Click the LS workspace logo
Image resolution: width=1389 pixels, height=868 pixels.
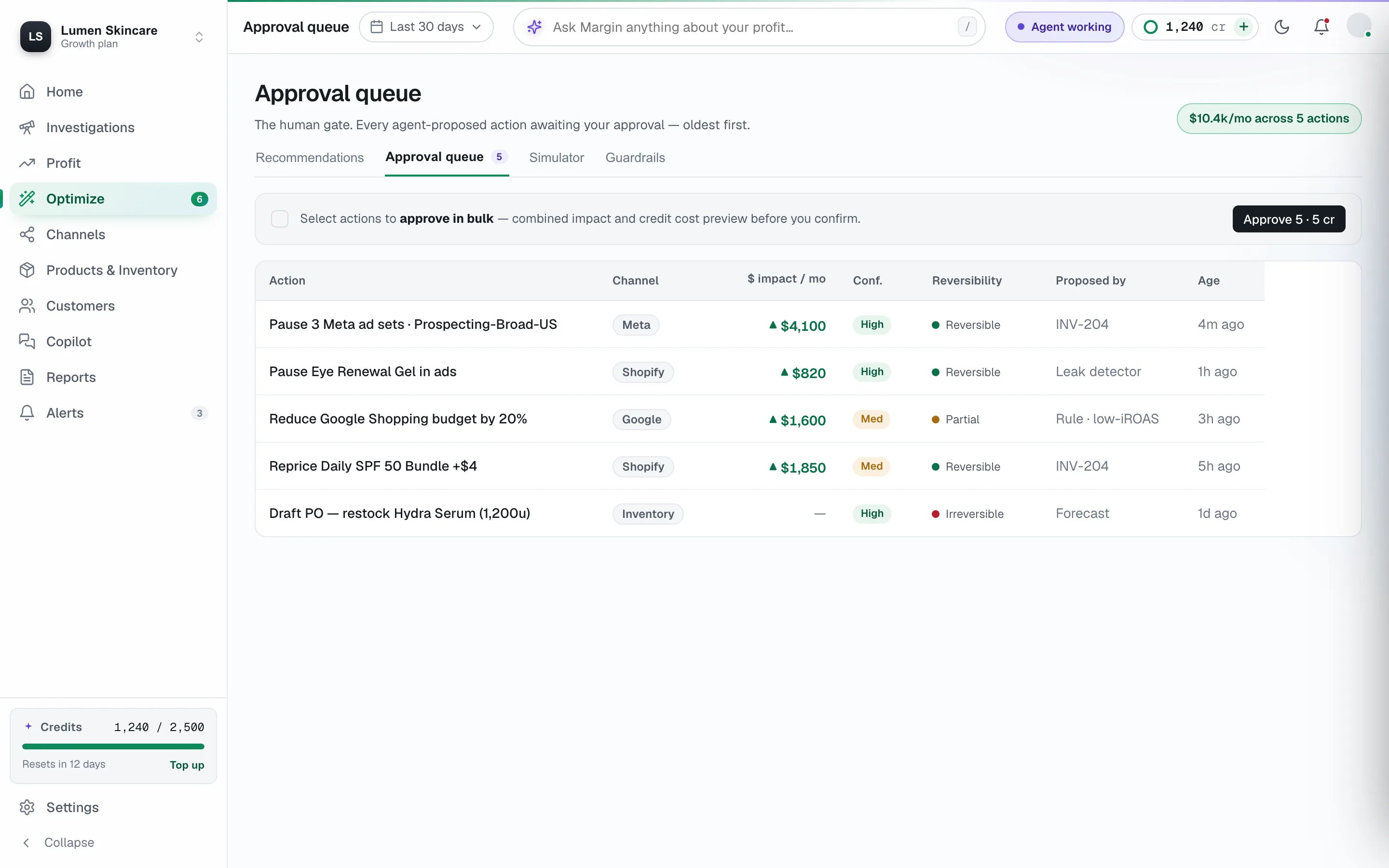(36, 37)
